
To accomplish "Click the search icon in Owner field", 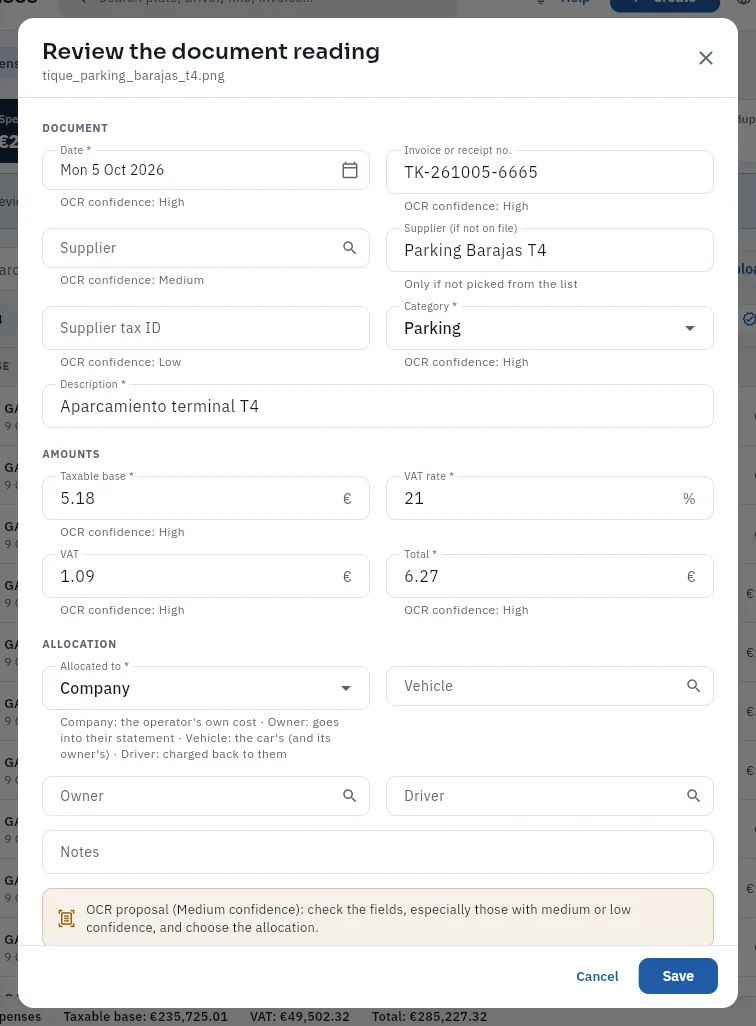I will coord(350,796).
